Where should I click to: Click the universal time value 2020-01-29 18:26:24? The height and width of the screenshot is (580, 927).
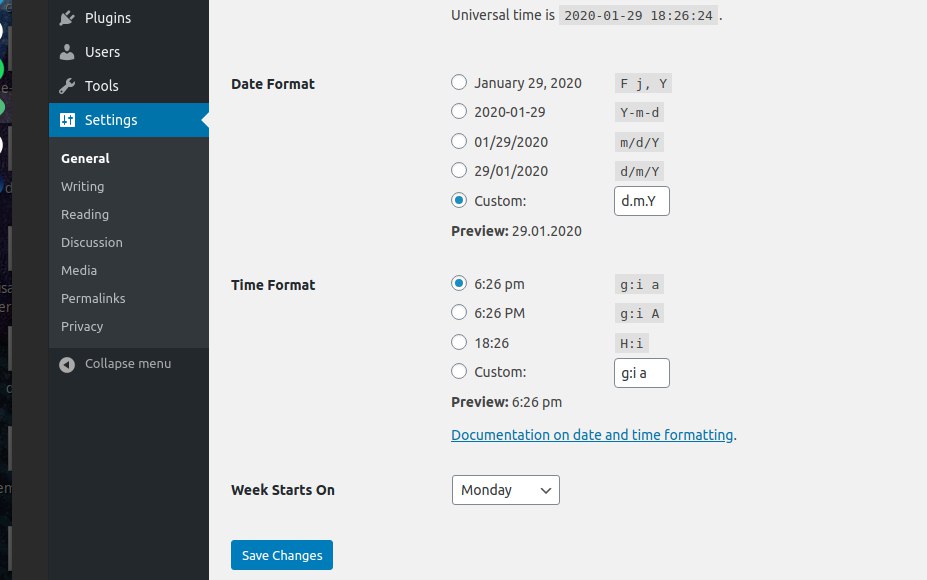tap(638, 15)
